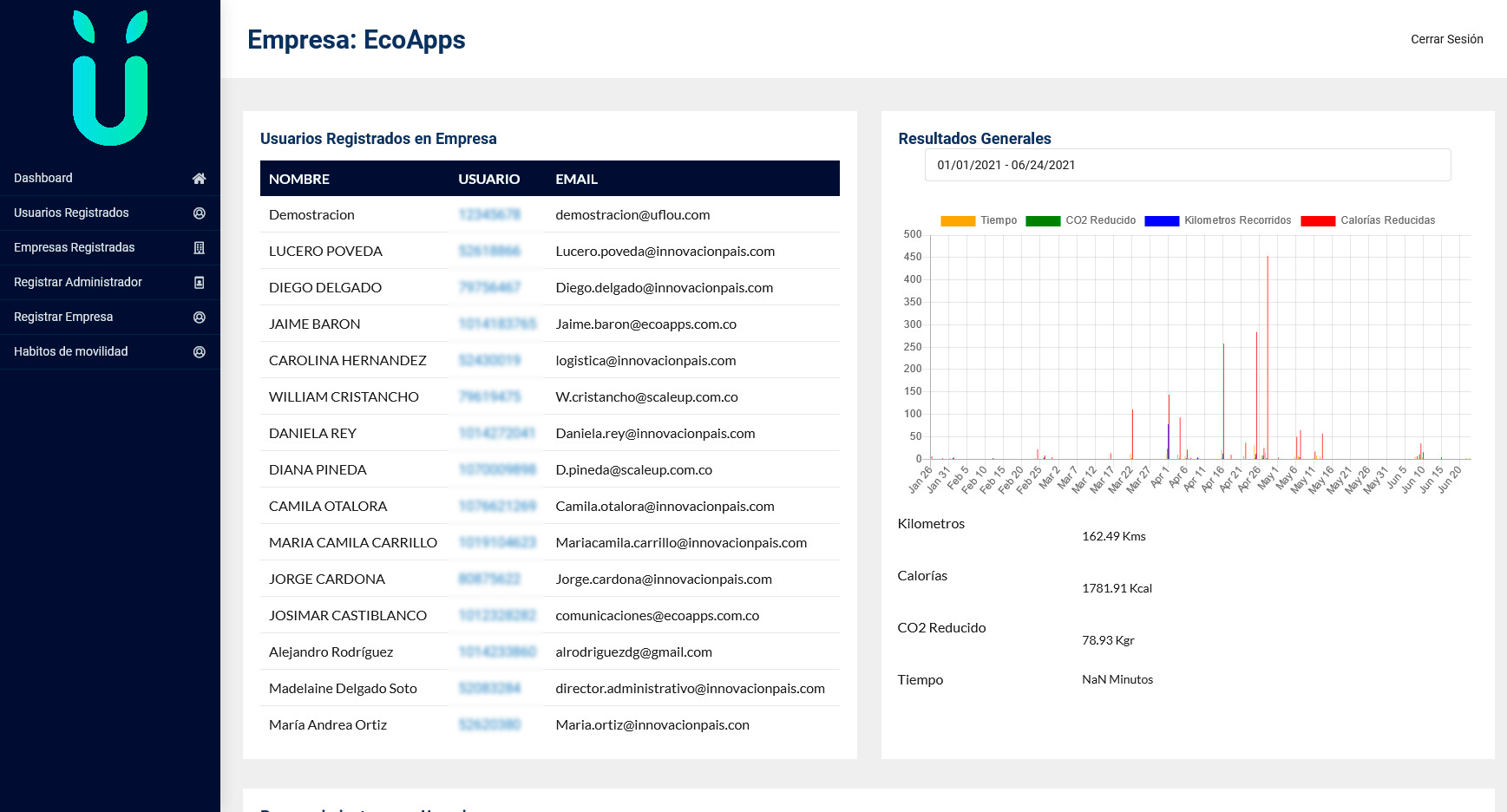This screenshot has width=1507, height=812.
Task: Click the user icon beside Usuarios Registrados
Action: (x=199, y=213)
